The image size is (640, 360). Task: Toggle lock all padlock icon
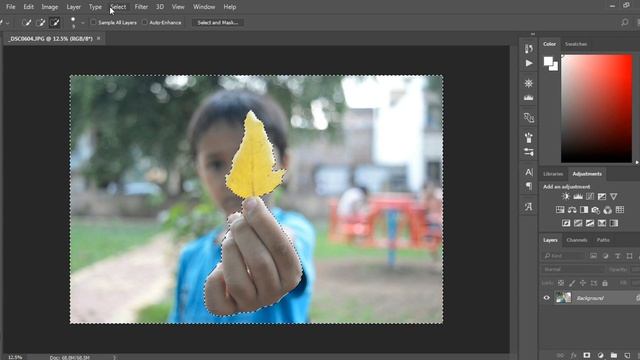coord(605,283)
